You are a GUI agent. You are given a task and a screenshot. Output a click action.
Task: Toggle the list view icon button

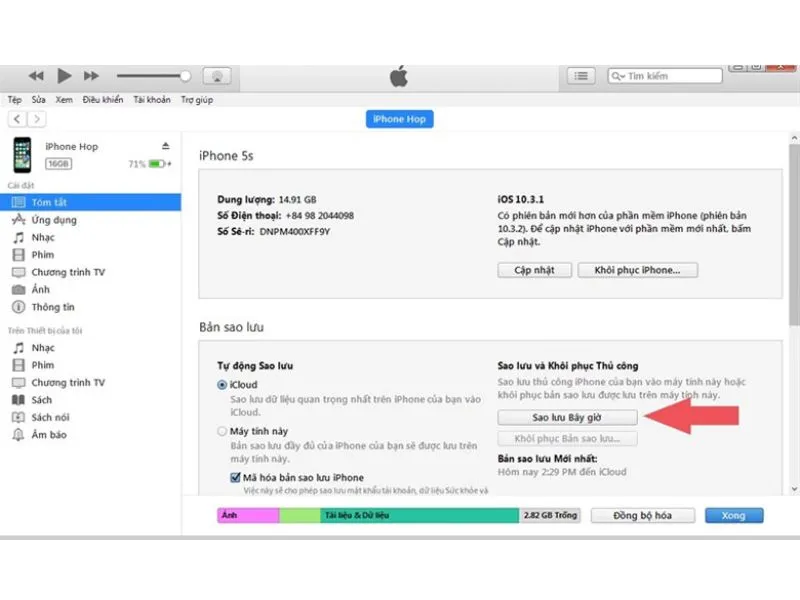[x=581, y=76]
